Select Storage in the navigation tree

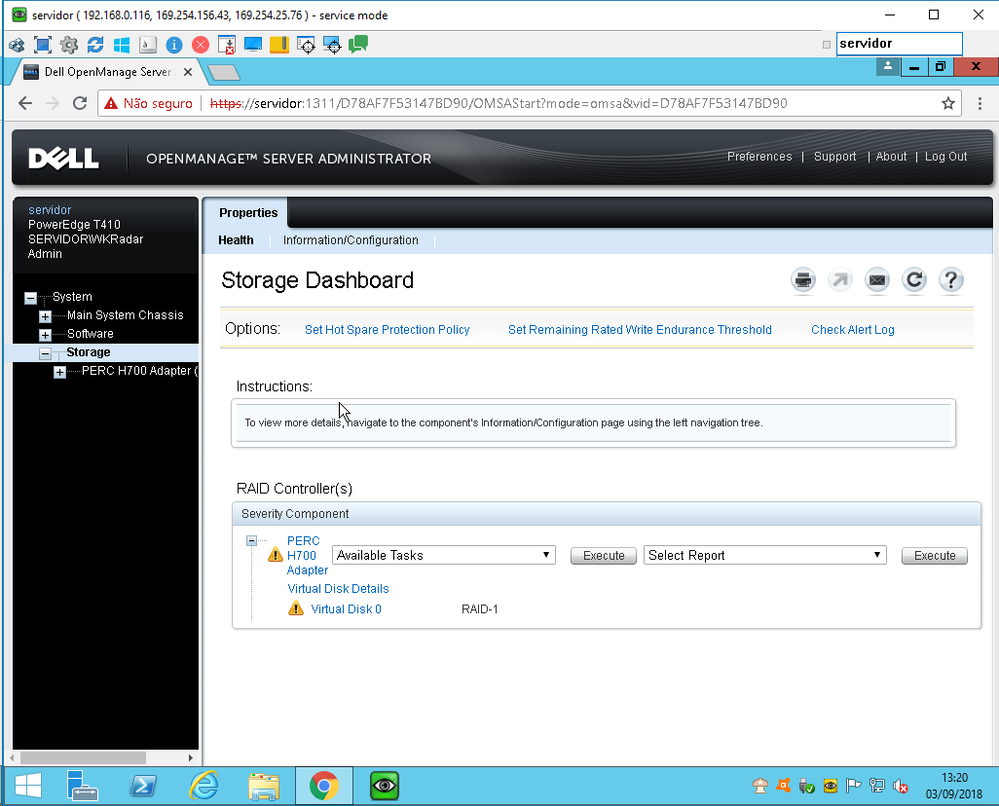(88, 352)
